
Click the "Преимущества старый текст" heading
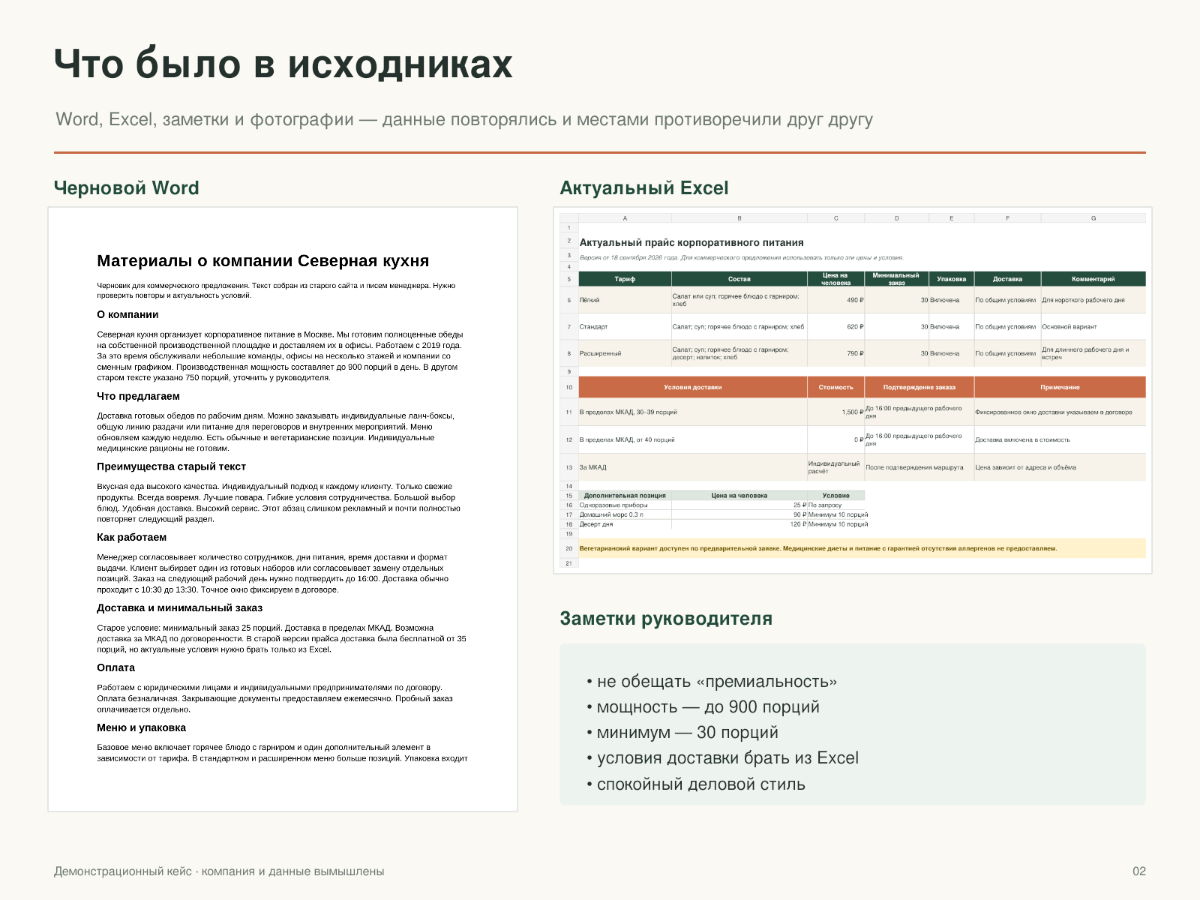tap(171, 466)
